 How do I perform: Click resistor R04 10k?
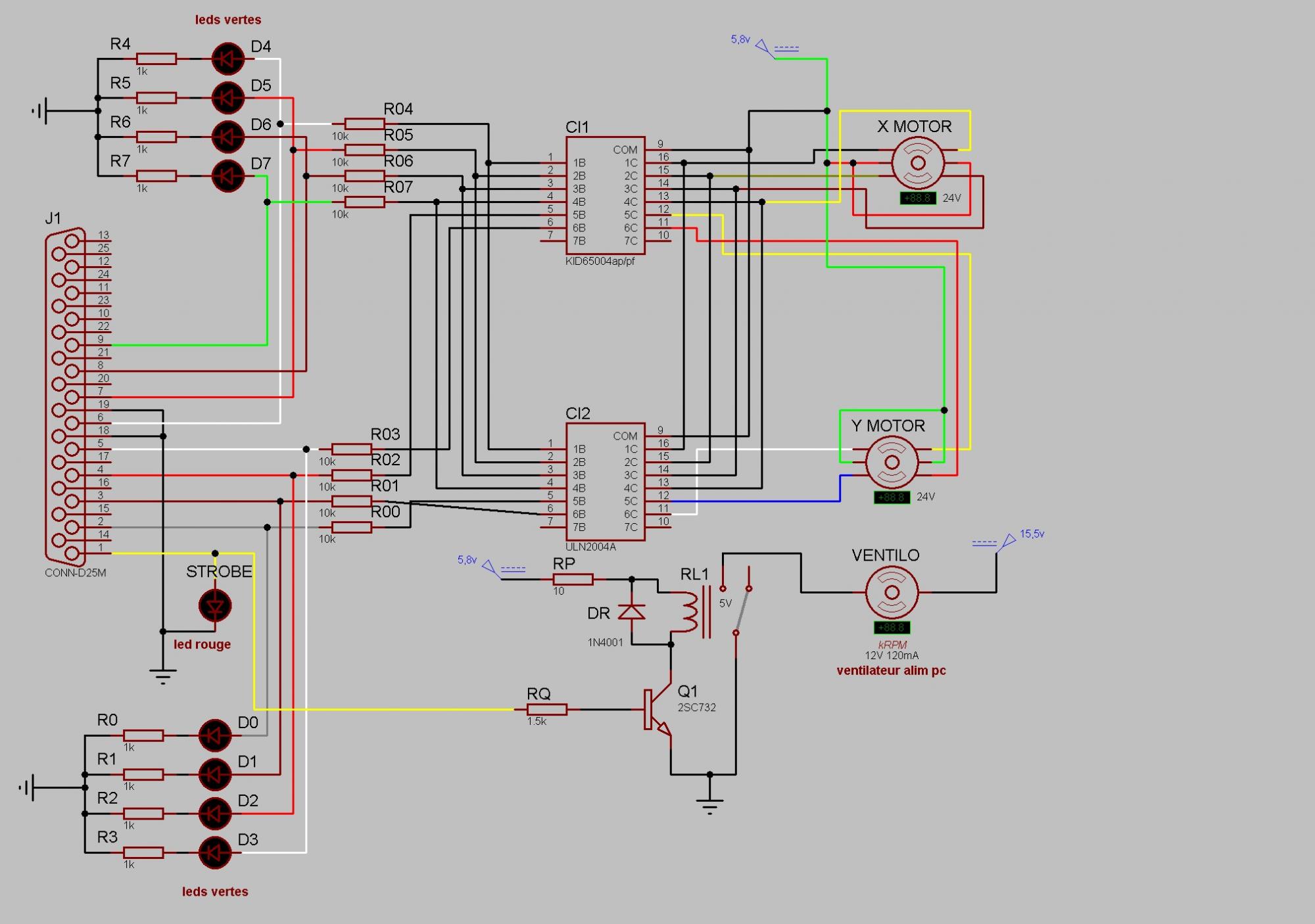364,124
